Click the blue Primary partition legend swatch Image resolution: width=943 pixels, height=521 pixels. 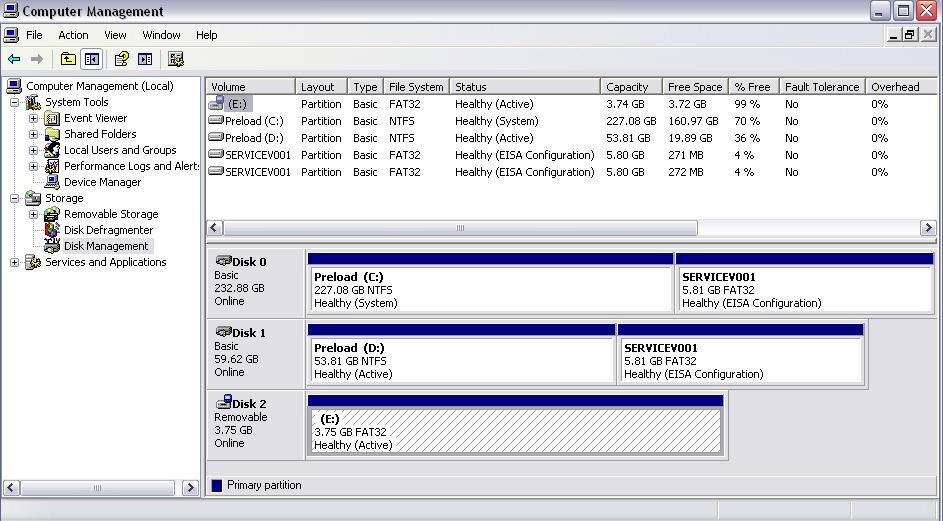[217, 486]
